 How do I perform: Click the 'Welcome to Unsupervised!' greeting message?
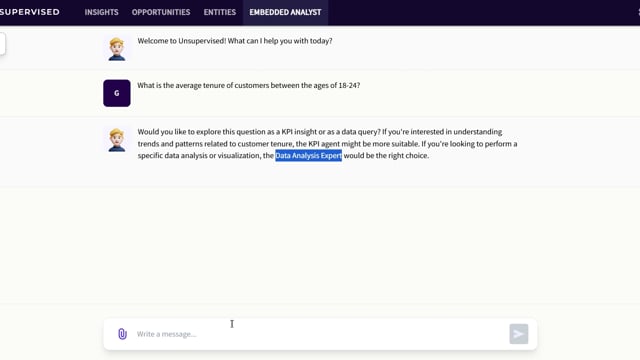pos(235,41)
